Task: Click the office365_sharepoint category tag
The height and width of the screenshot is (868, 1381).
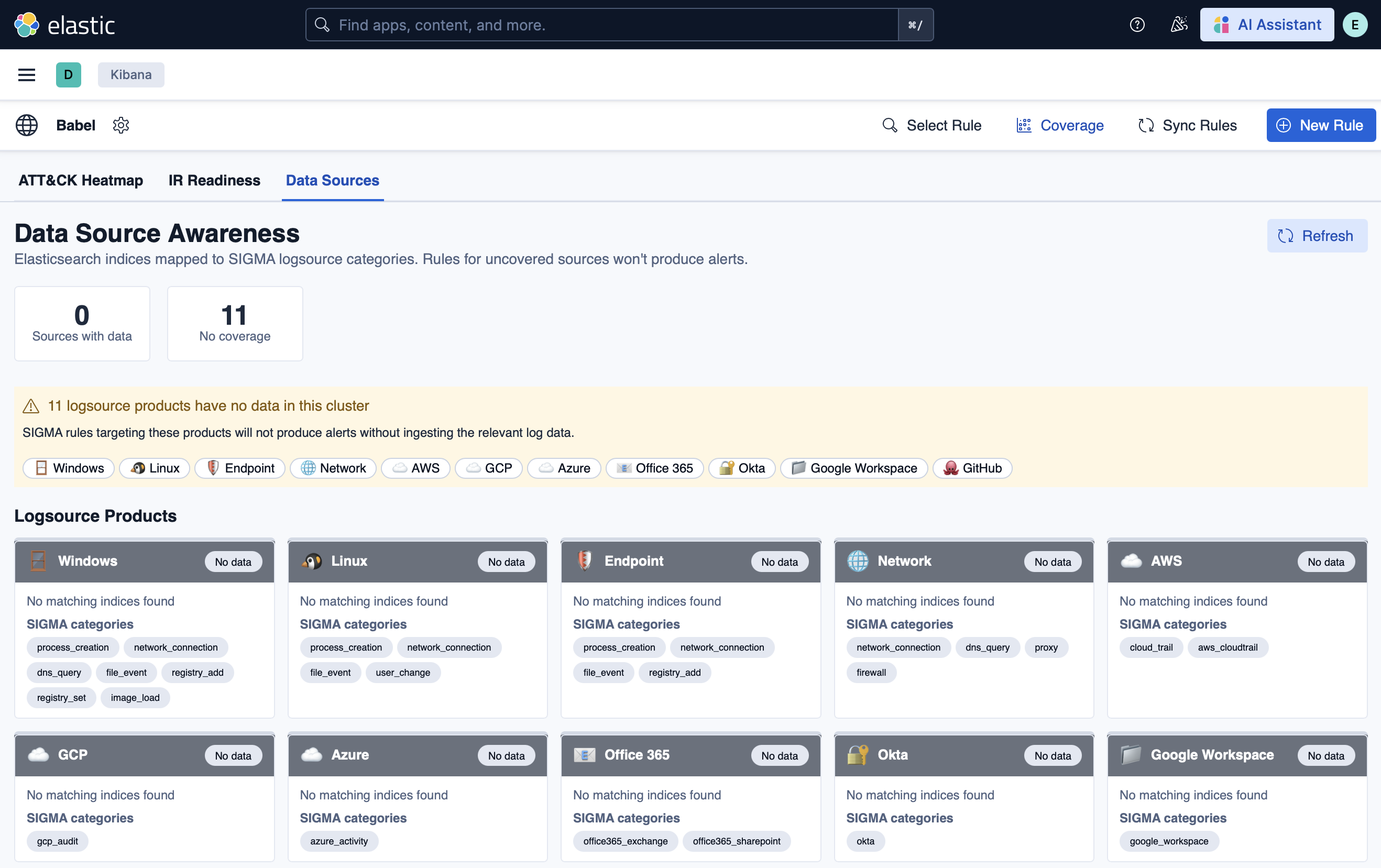Action: point(737,840)
